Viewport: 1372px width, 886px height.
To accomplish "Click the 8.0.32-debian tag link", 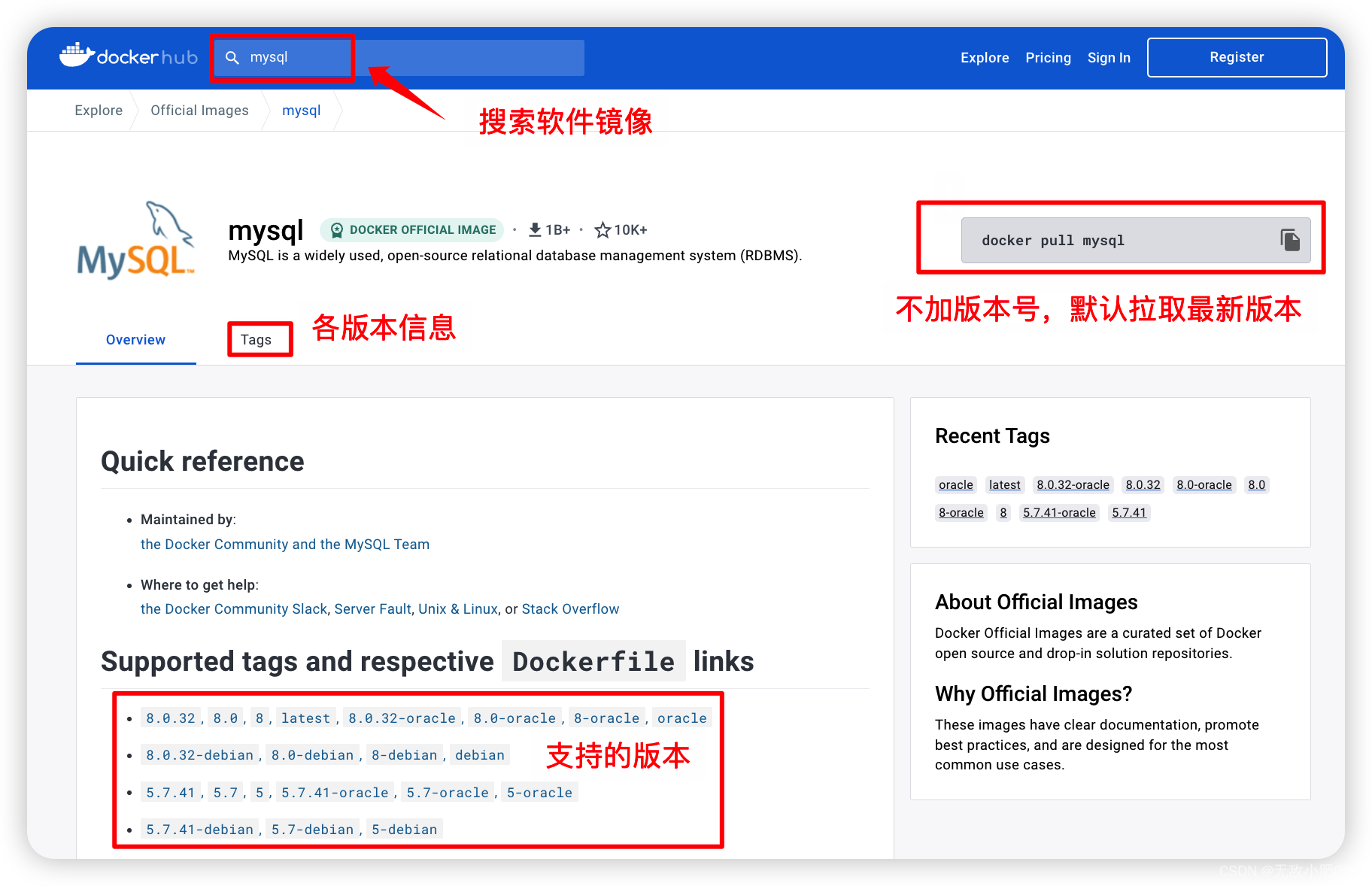I will (x=199, y=755).
